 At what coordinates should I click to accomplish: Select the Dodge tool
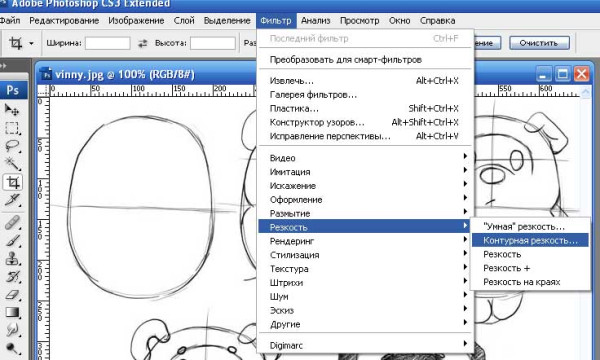tap(12, 348)
